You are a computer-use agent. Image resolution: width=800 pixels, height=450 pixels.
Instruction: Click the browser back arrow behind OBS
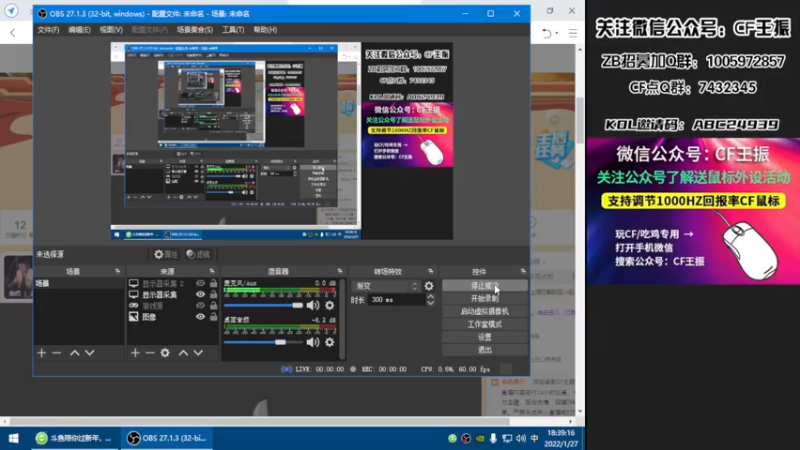[13, 33]
